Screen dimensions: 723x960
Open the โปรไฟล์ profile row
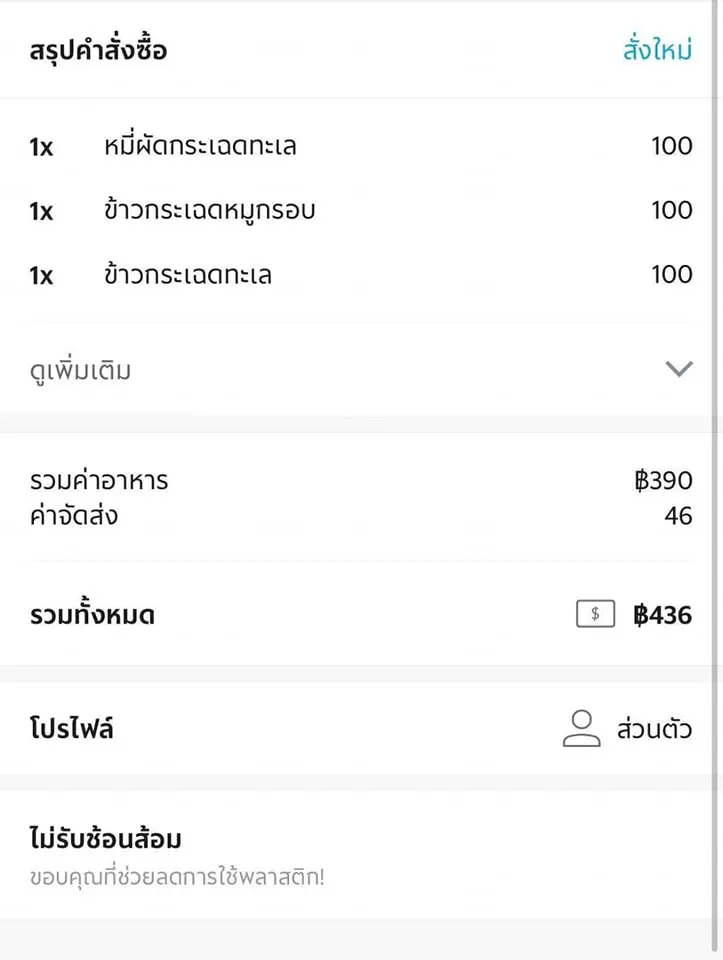pyautogui.click(x=72, y=729)
